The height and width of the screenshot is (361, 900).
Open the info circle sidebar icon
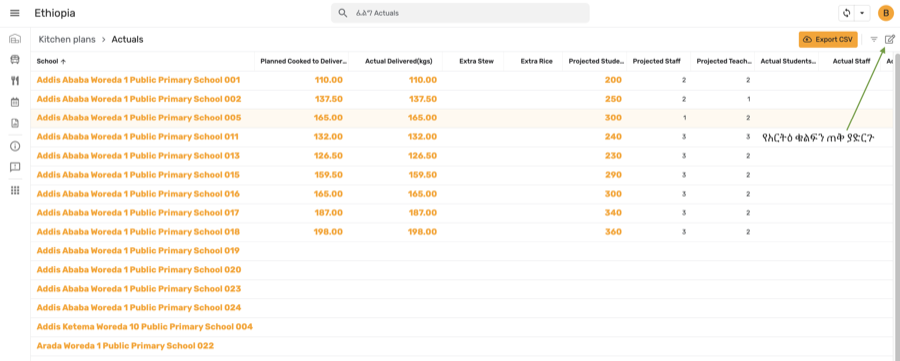tap(15, 146)
